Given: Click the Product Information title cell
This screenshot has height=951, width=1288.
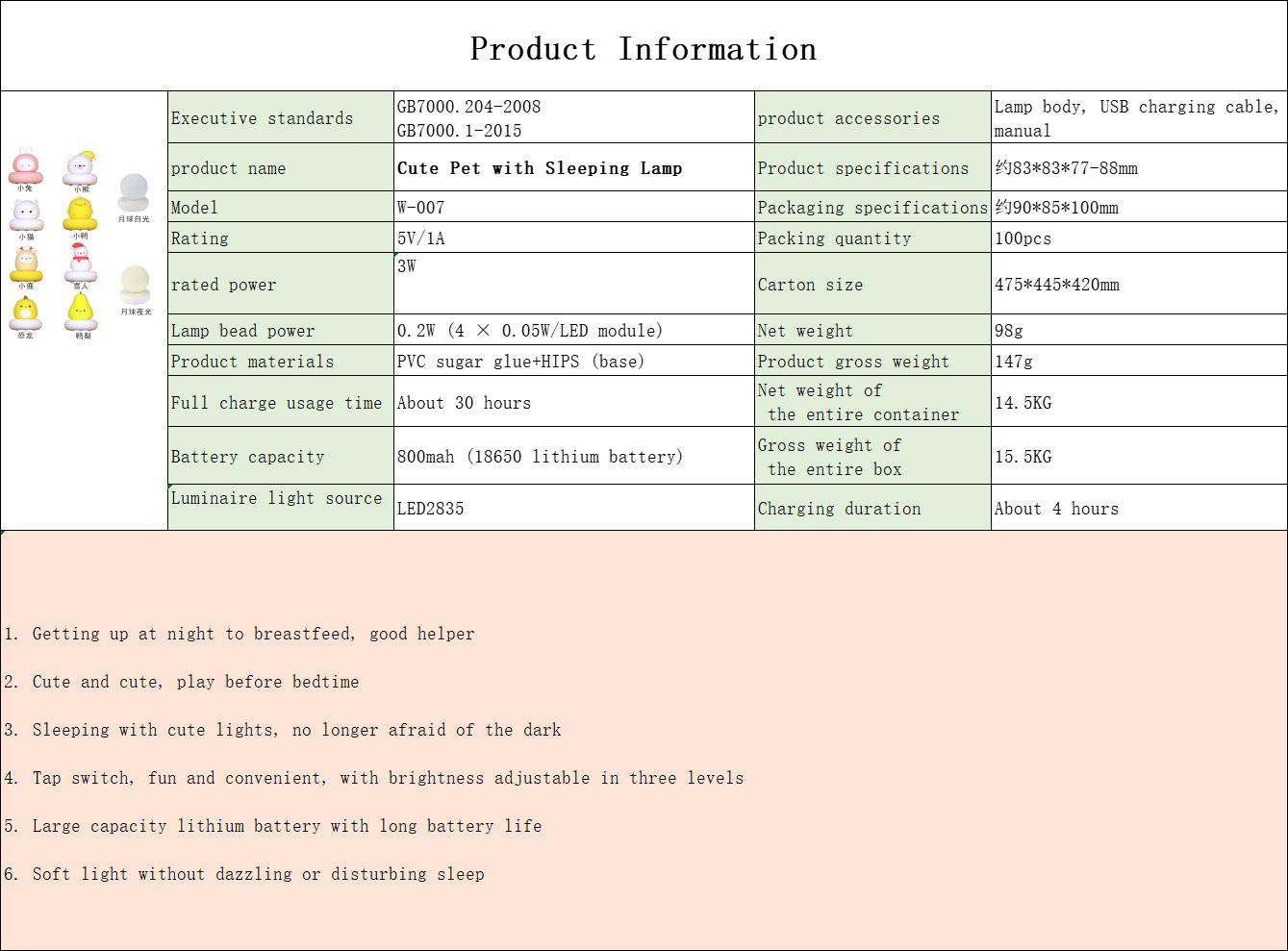Looking at the screenshot, I should click(x=643, y=48).
